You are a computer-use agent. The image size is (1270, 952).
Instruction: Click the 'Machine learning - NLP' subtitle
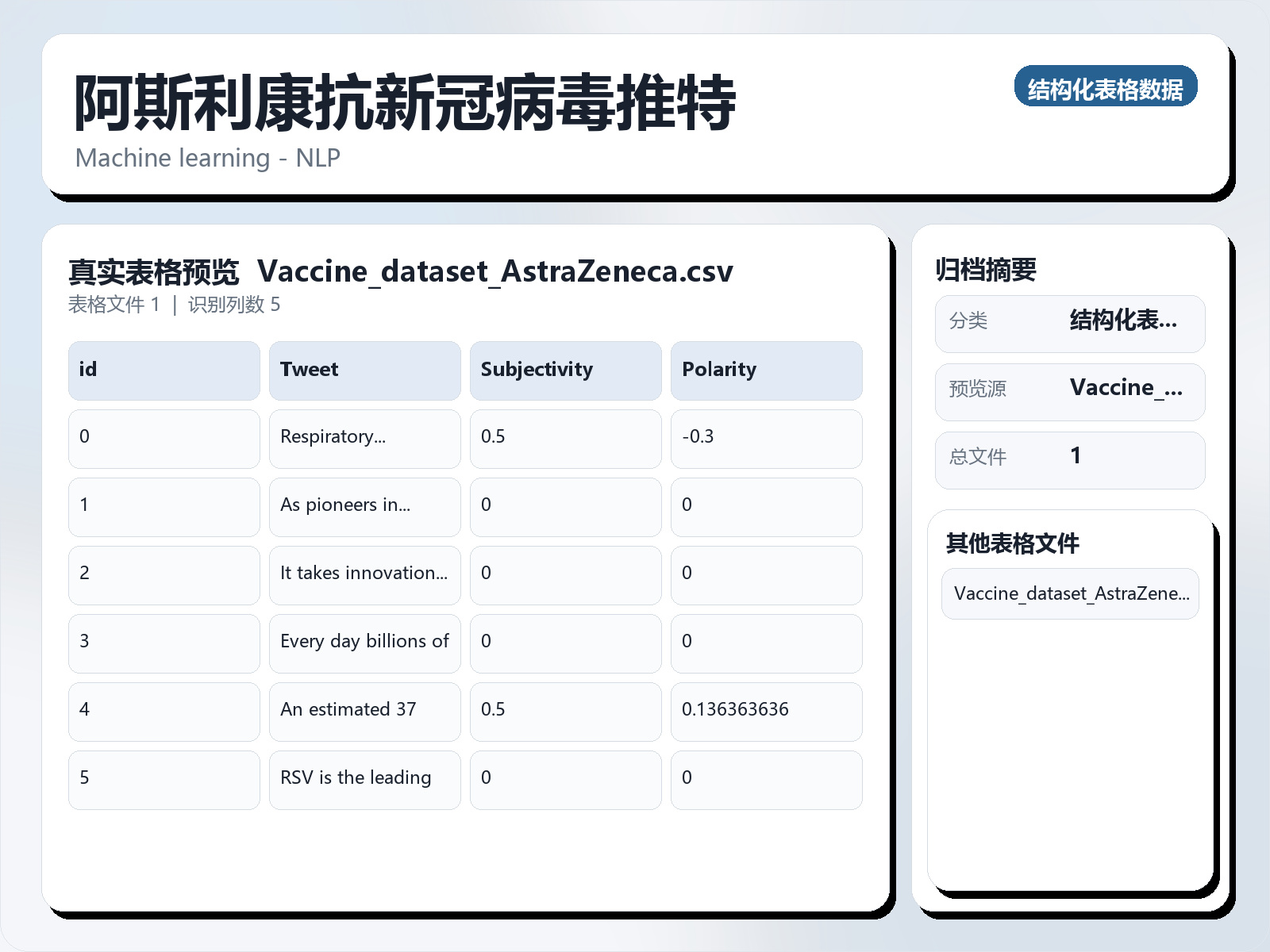click(x=207, y=158)
